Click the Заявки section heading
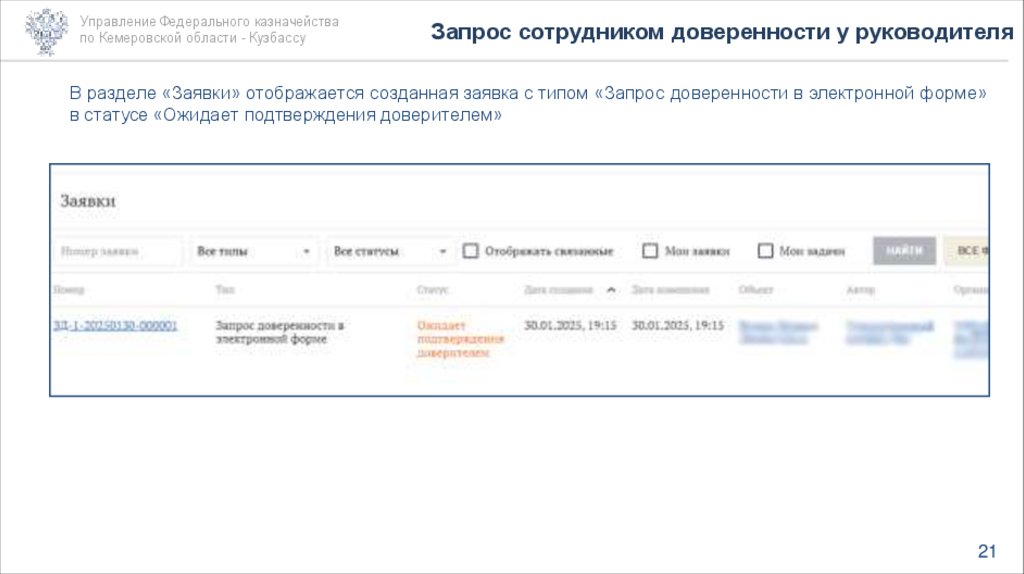The height and width of the screenshot is (574, 1024). (88, 201)
